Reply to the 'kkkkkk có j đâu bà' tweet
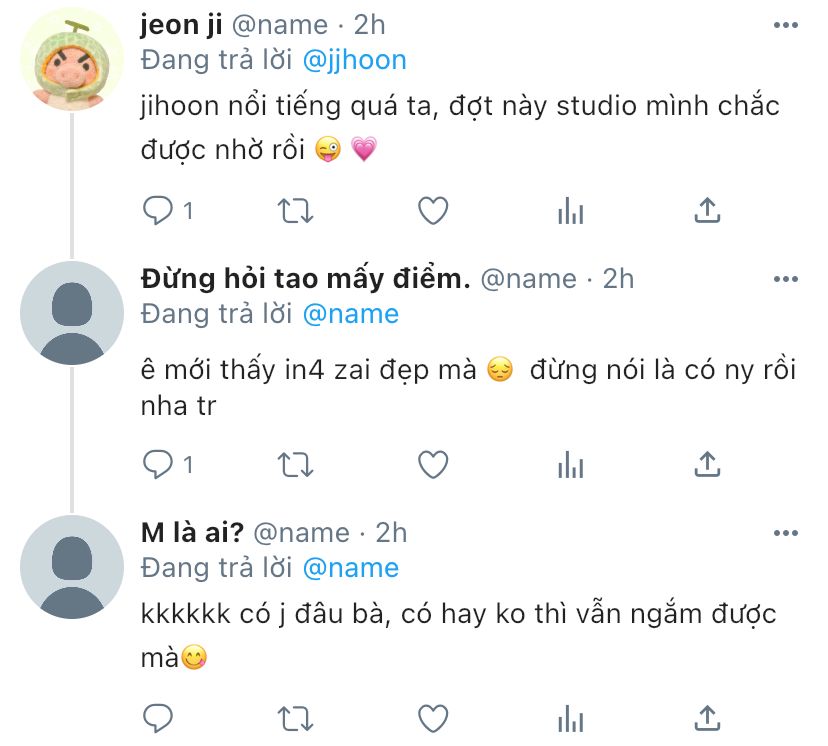Image resolution: width=828 pixels, height=746 pixels. [159, 717]
